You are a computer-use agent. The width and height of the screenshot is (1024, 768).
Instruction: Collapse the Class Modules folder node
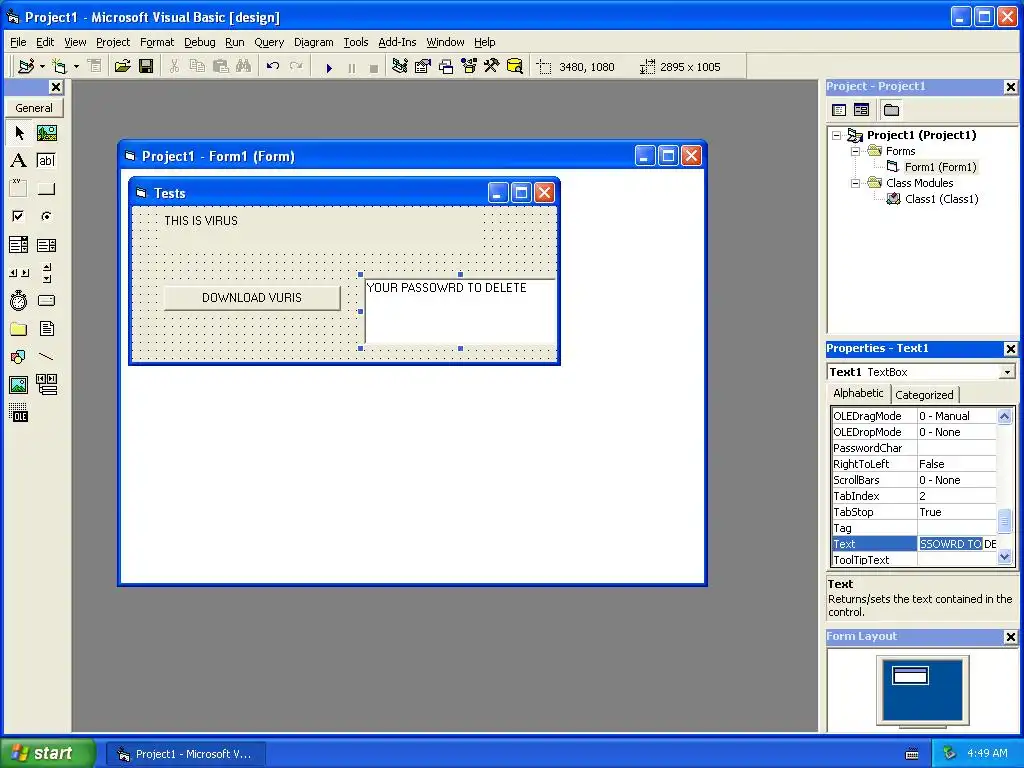pos(856,184)
